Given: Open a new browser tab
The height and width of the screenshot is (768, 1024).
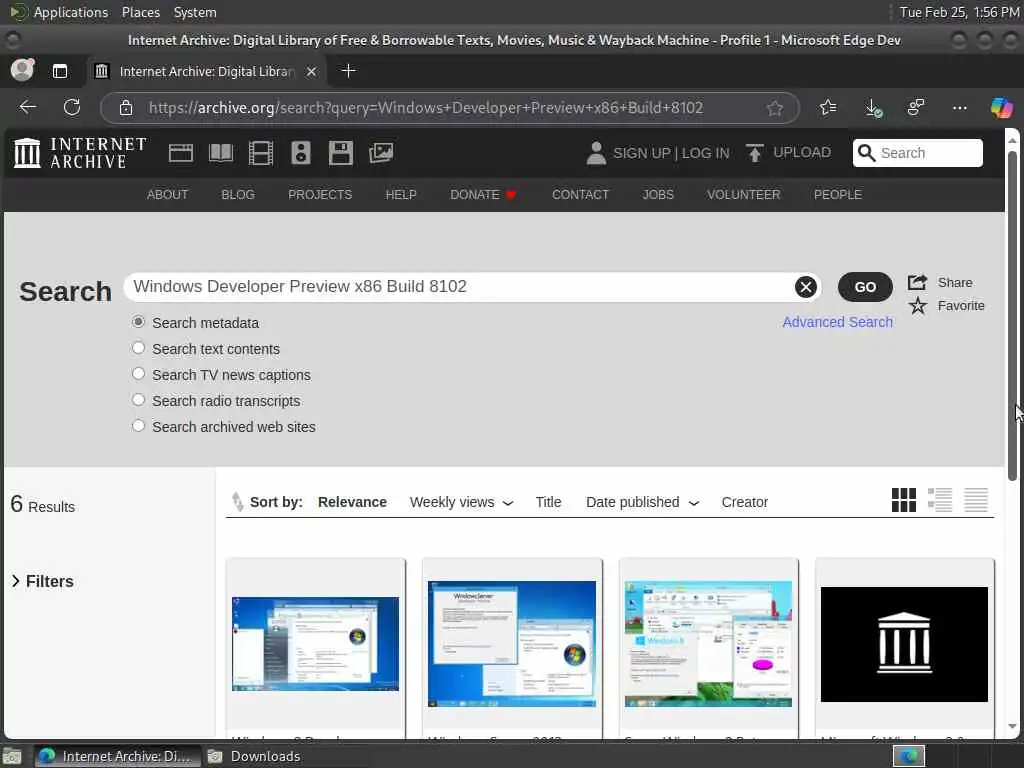Looking at the screenshot, I should tap(349, 71).
